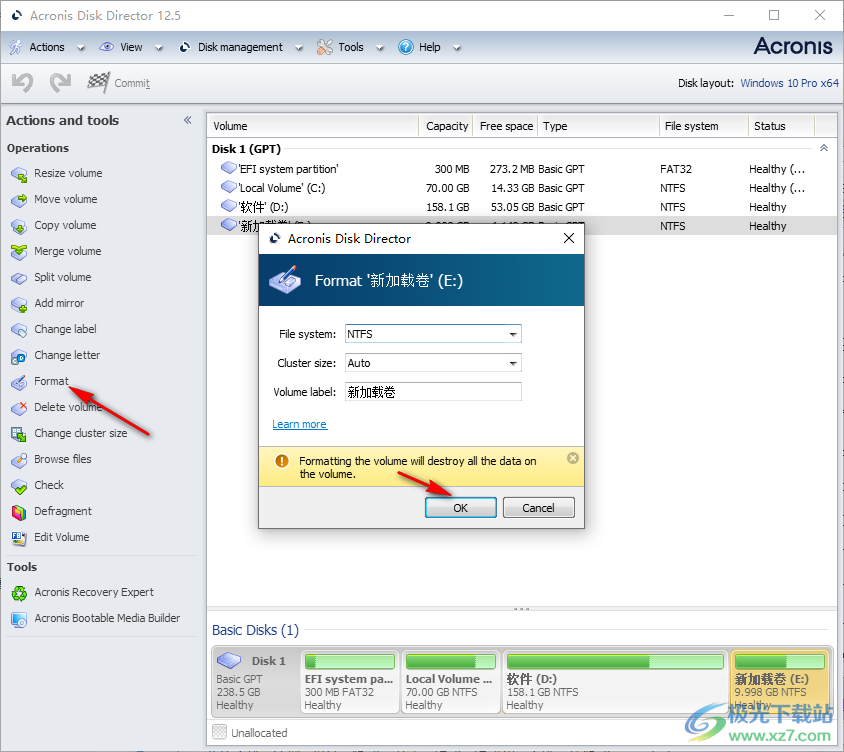Click the Delete volume icon
Image resolution: width=844 pixels, height=752 pixels.
(19, 408)
